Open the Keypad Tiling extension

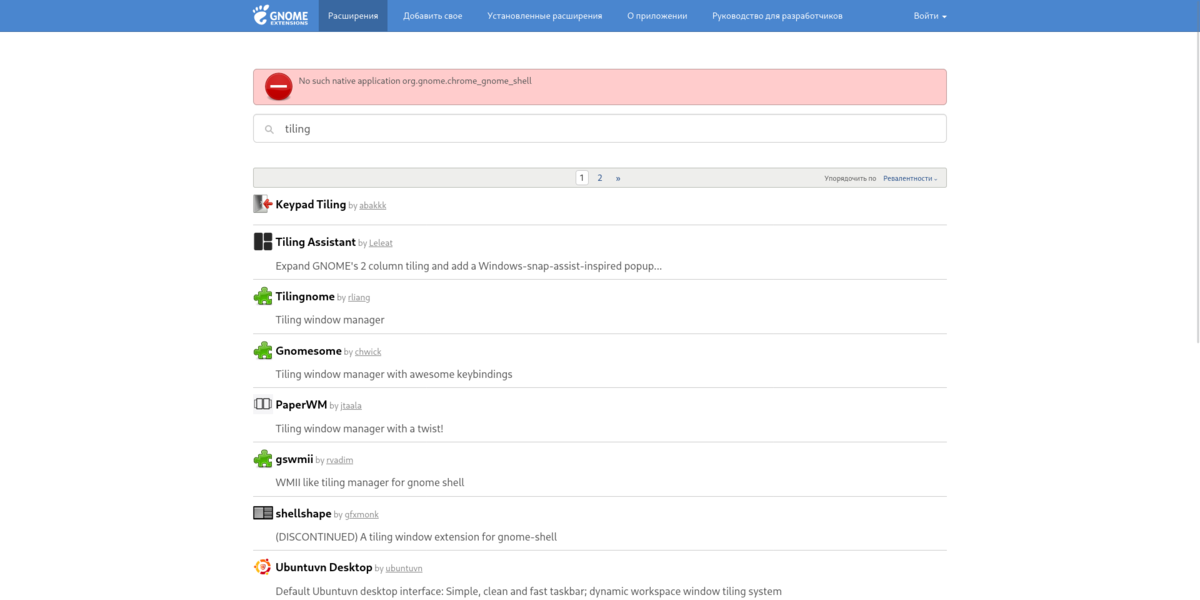[311, 204]
